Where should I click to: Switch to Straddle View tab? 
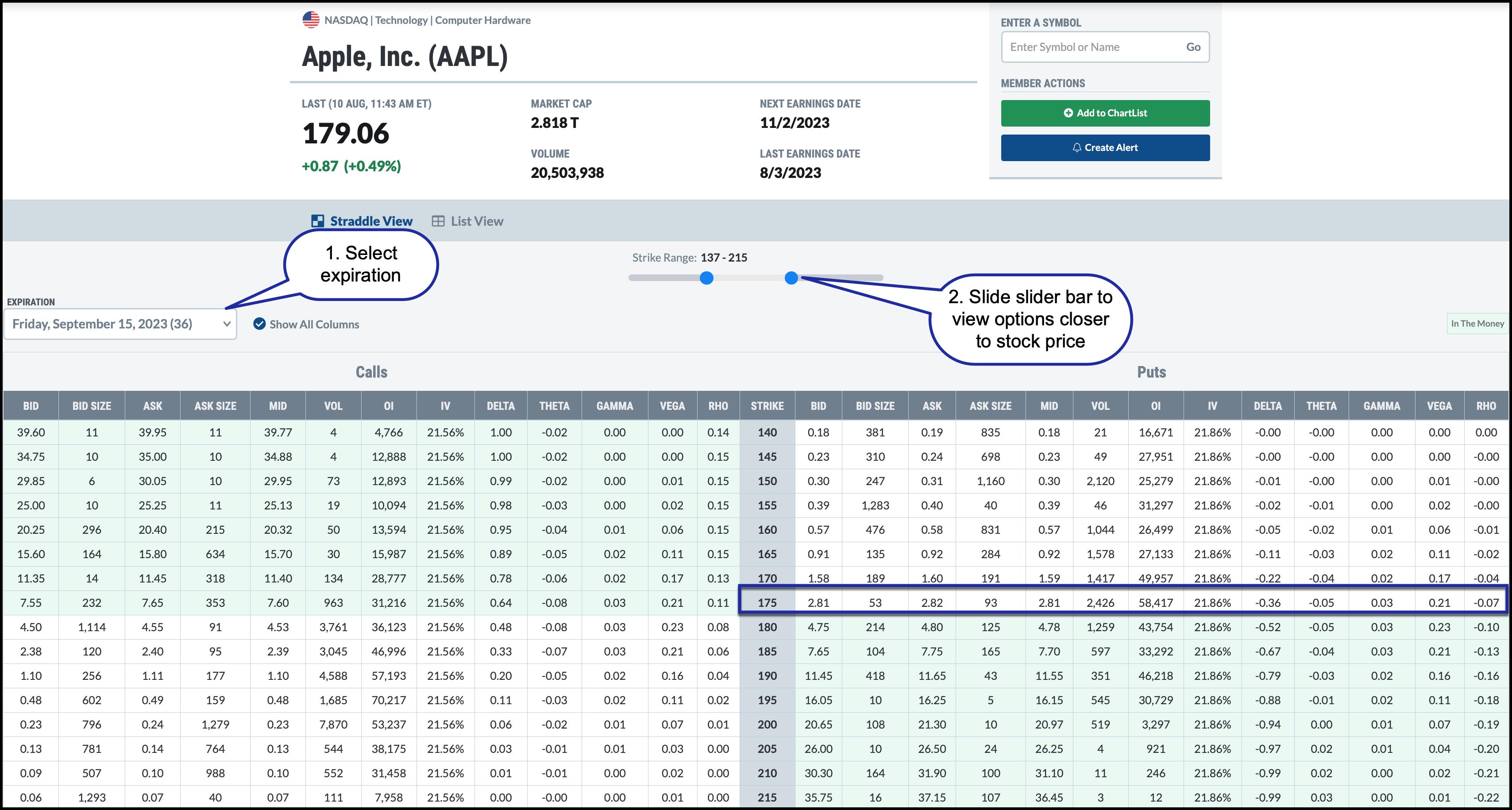click(370, 221)
